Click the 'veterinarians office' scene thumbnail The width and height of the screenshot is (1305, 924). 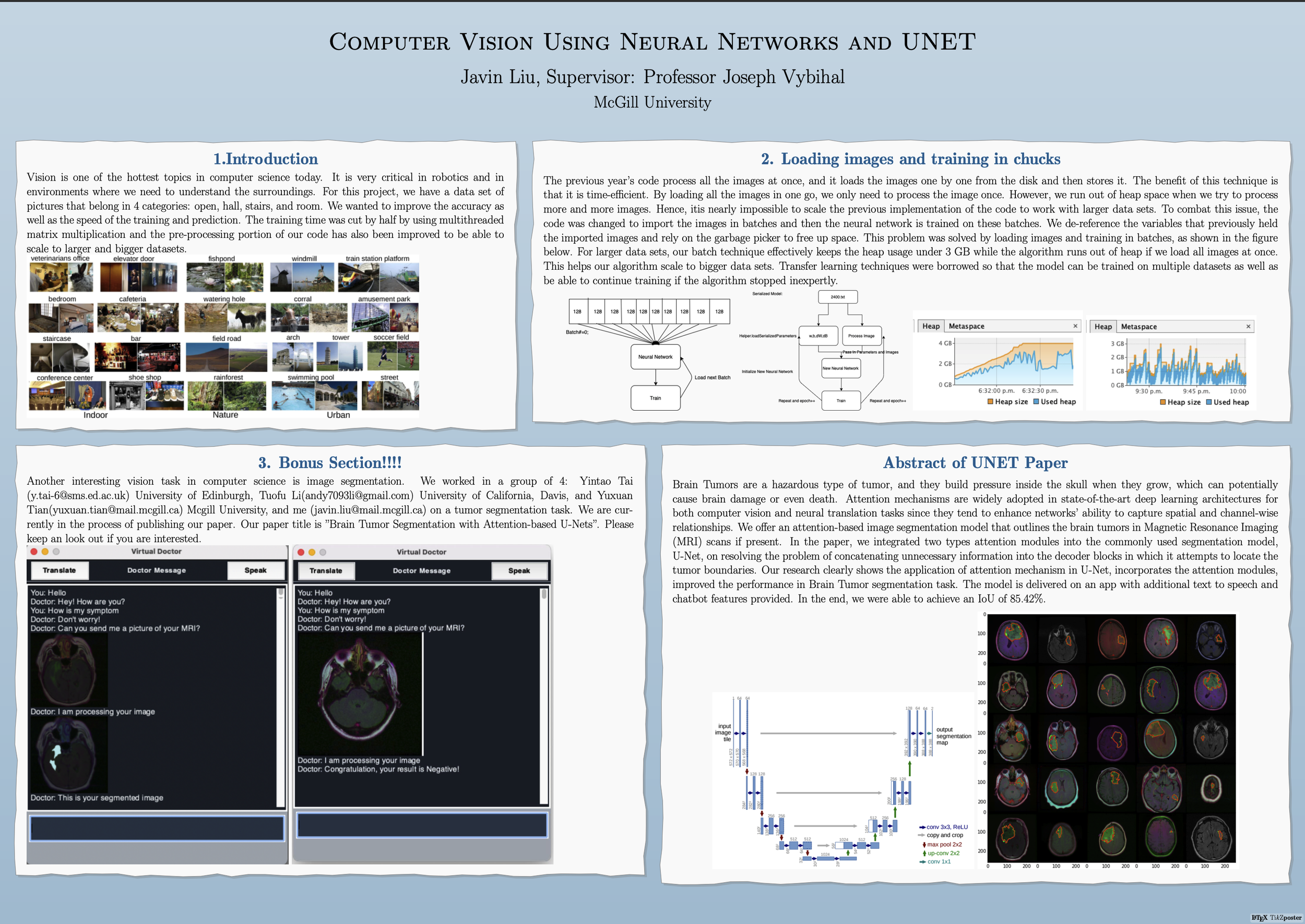pos(61,277)
